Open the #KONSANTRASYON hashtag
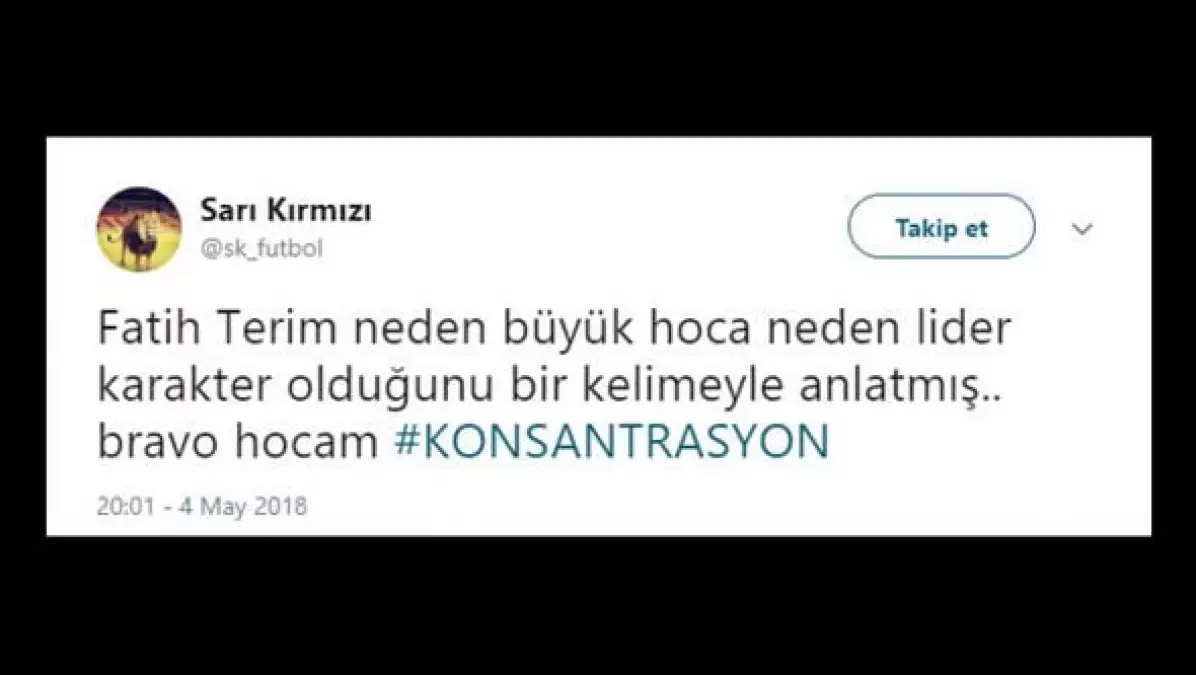This screenshot has width=1196, height=675. (x=612, y=441)
